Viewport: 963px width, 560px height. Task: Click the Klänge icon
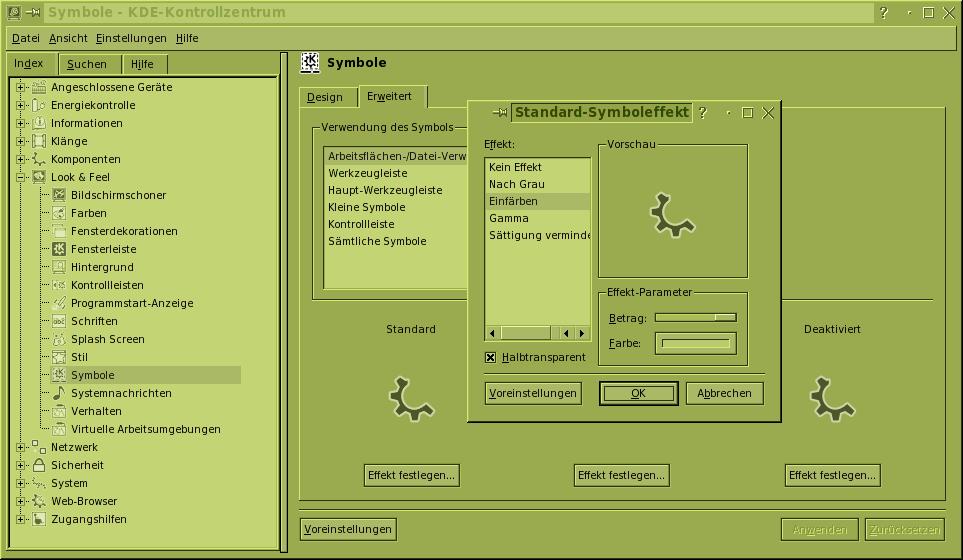[x=39, y=141]
